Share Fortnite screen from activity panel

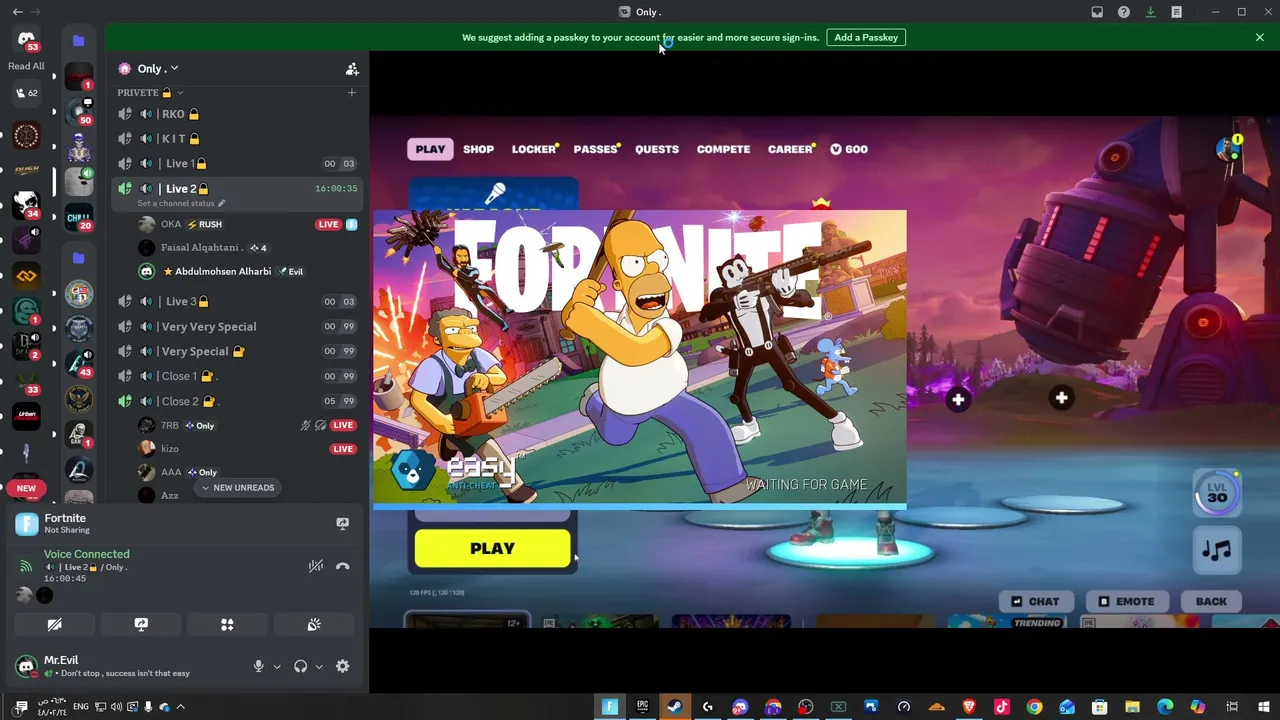click(x=342, y=524)
